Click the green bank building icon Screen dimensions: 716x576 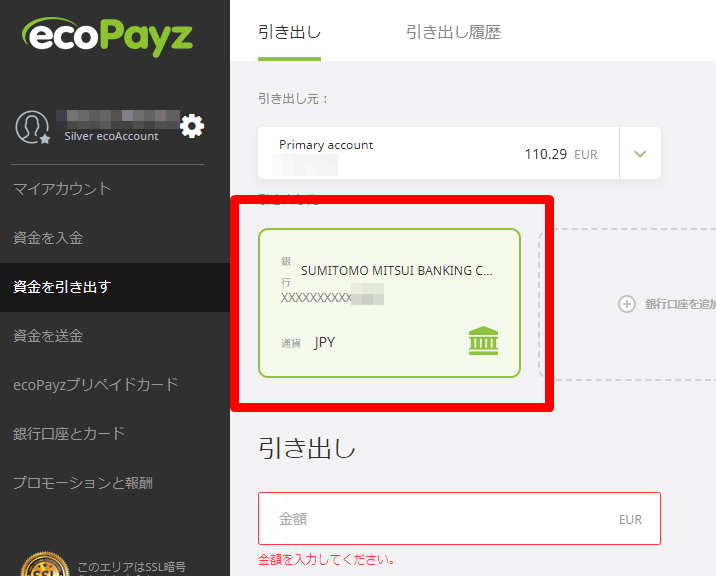tap(483, 341)
